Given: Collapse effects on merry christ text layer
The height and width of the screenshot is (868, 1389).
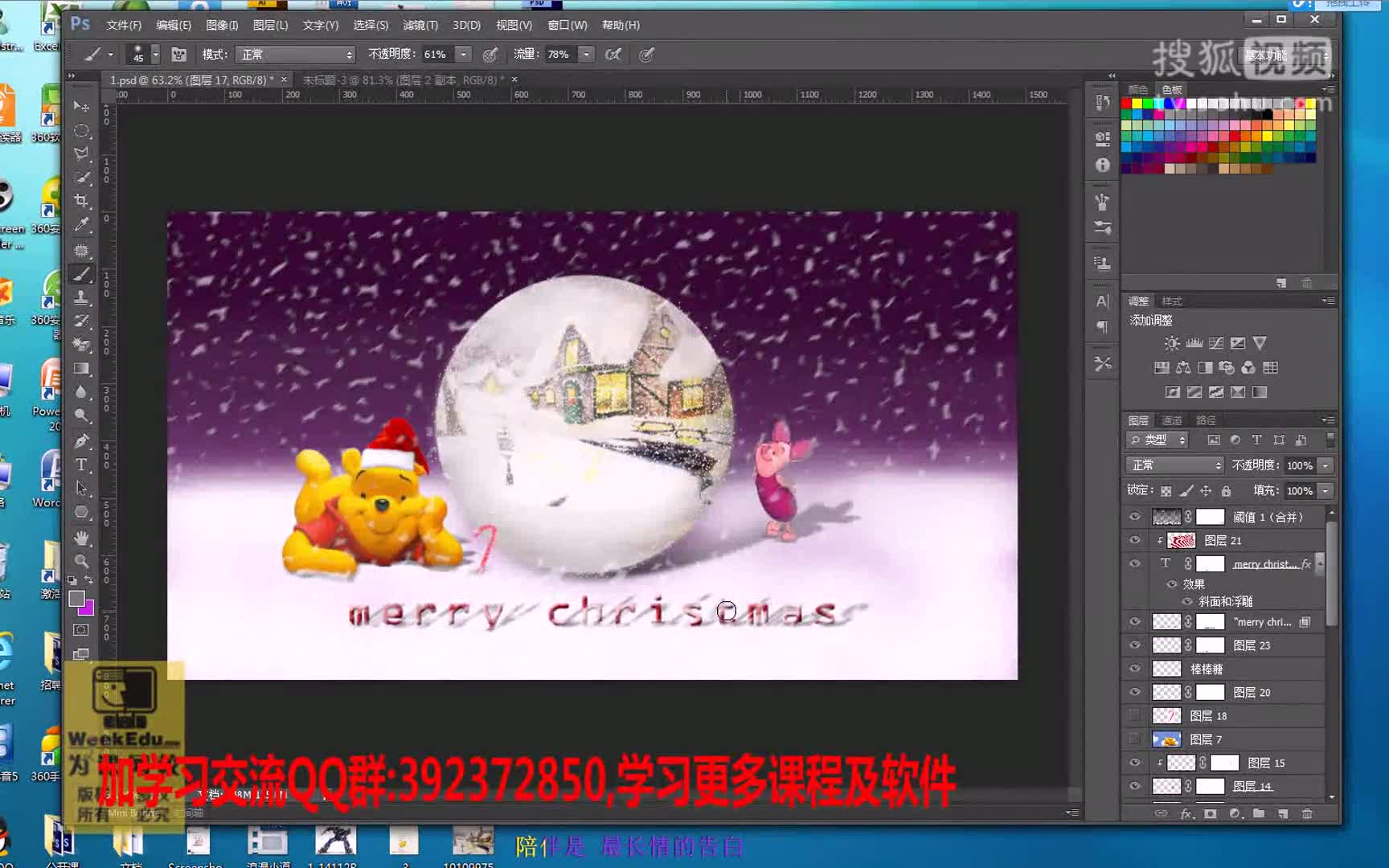Looking at the screenshot, I should (x=1319, y=564).
